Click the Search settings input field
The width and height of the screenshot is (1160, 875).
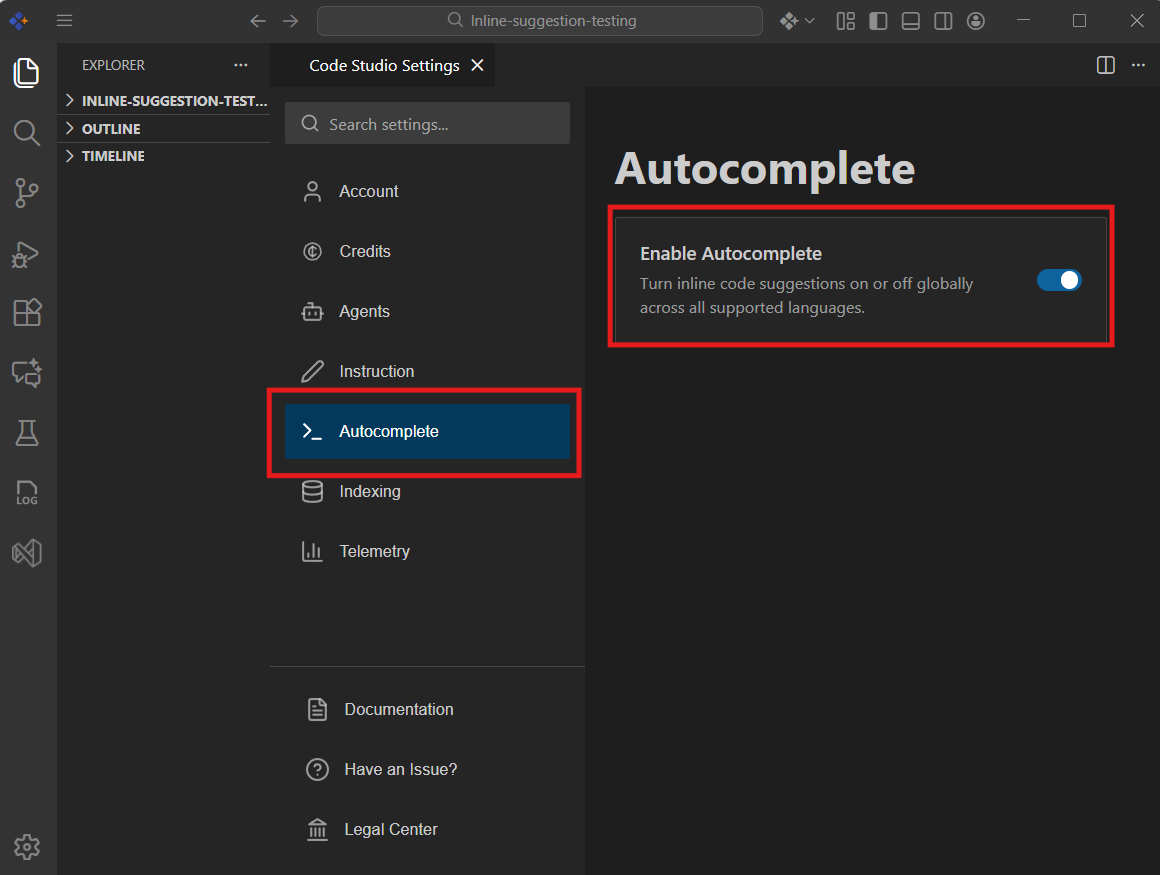click(427, 123)
